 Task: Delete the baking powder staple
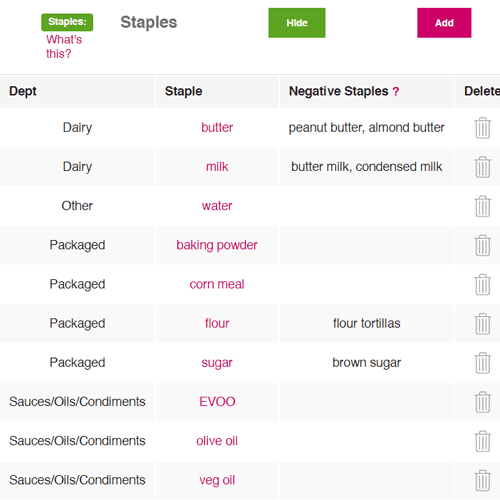(x=482, y=245)
